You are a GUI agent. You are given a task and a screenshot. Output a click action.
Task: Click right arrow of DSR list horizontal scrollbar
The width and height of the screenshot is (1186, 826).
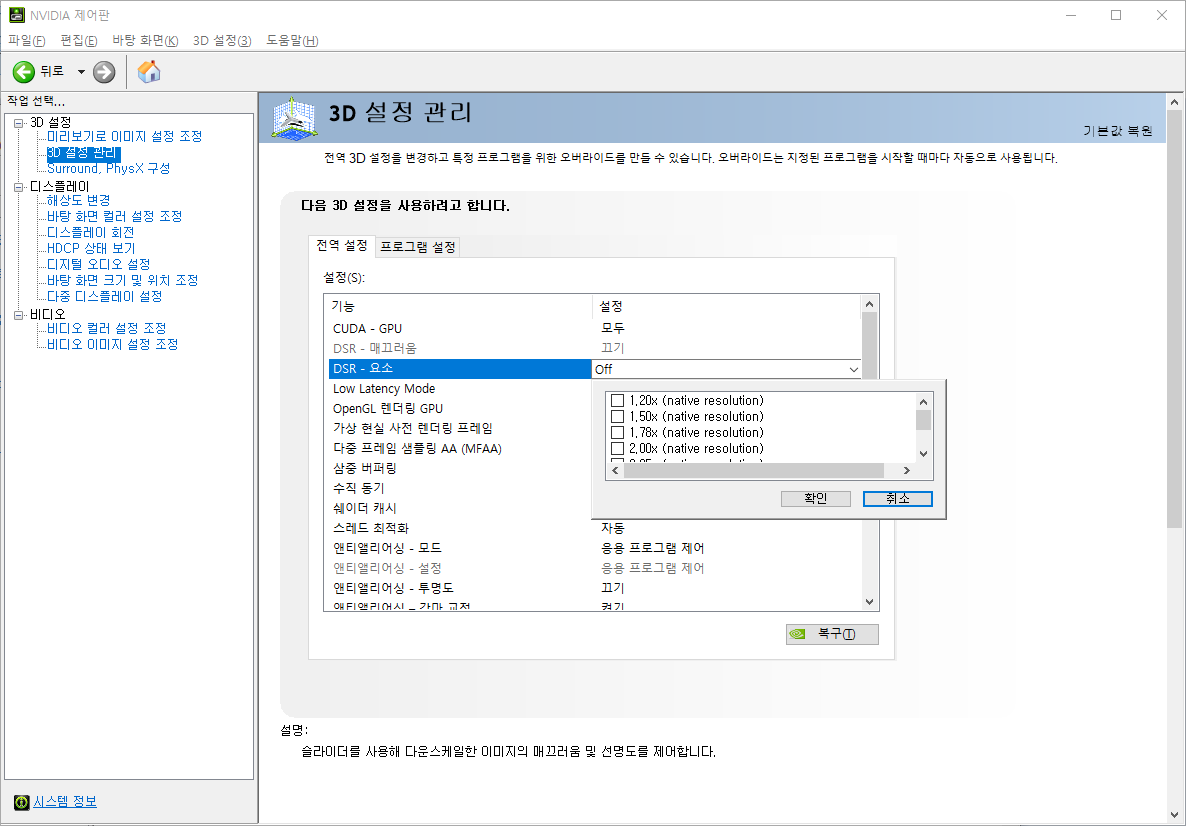(907, 470)
